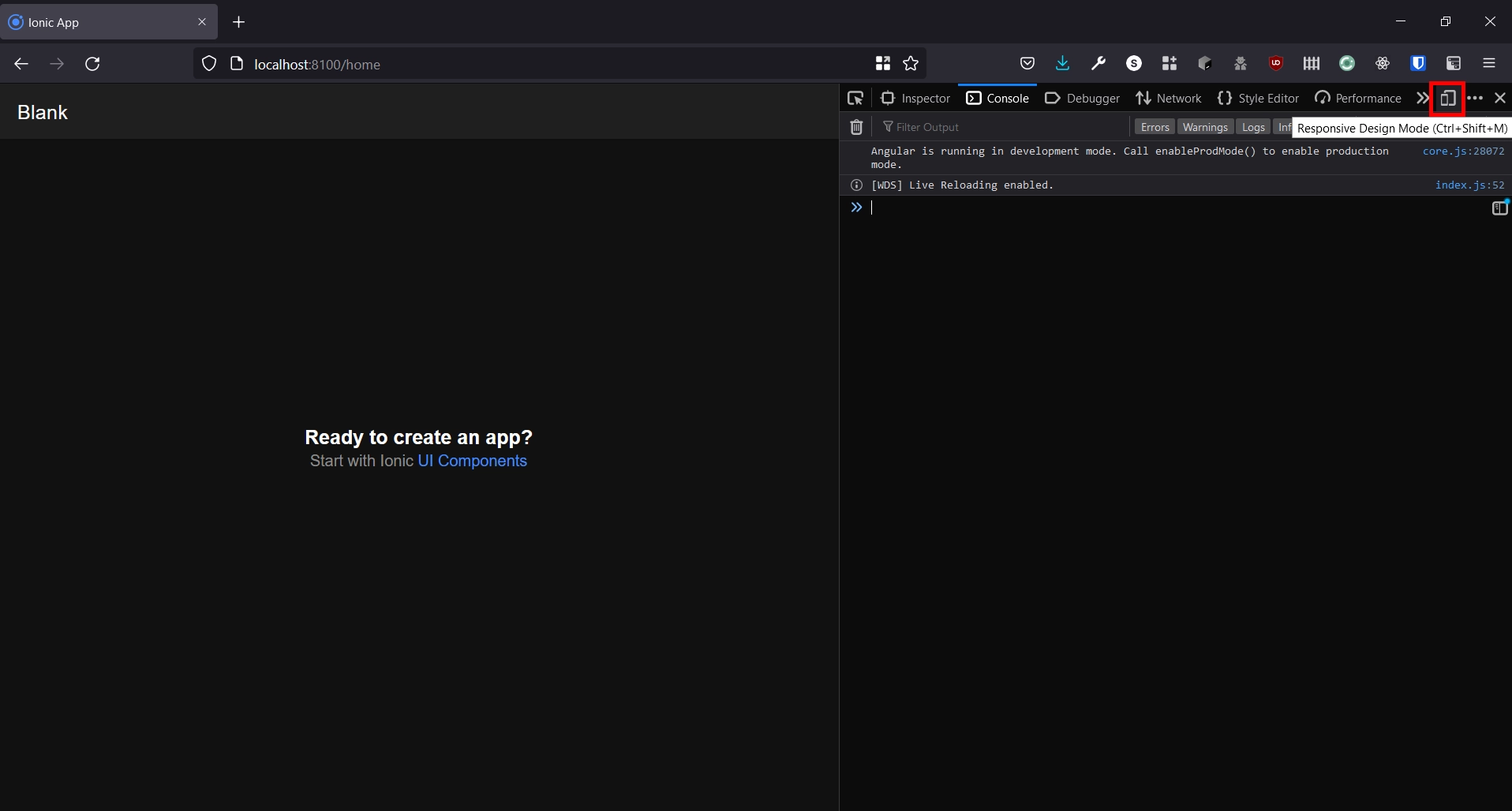
Task: Follow the core.js:28072 source link
Action: pos(1464,151)
